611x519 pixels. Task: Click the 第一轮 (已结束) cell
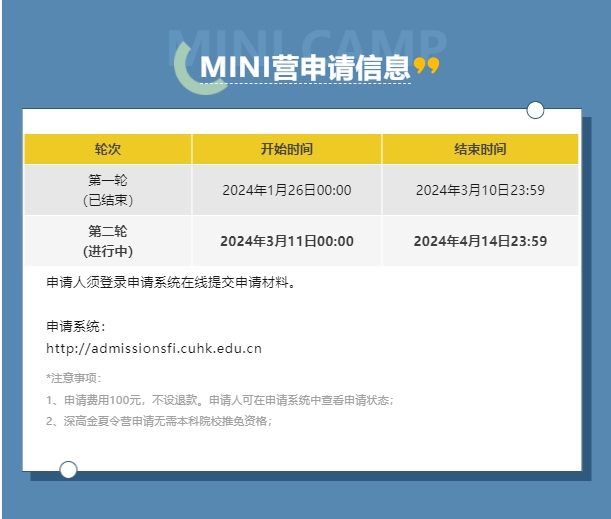point(108,190)
